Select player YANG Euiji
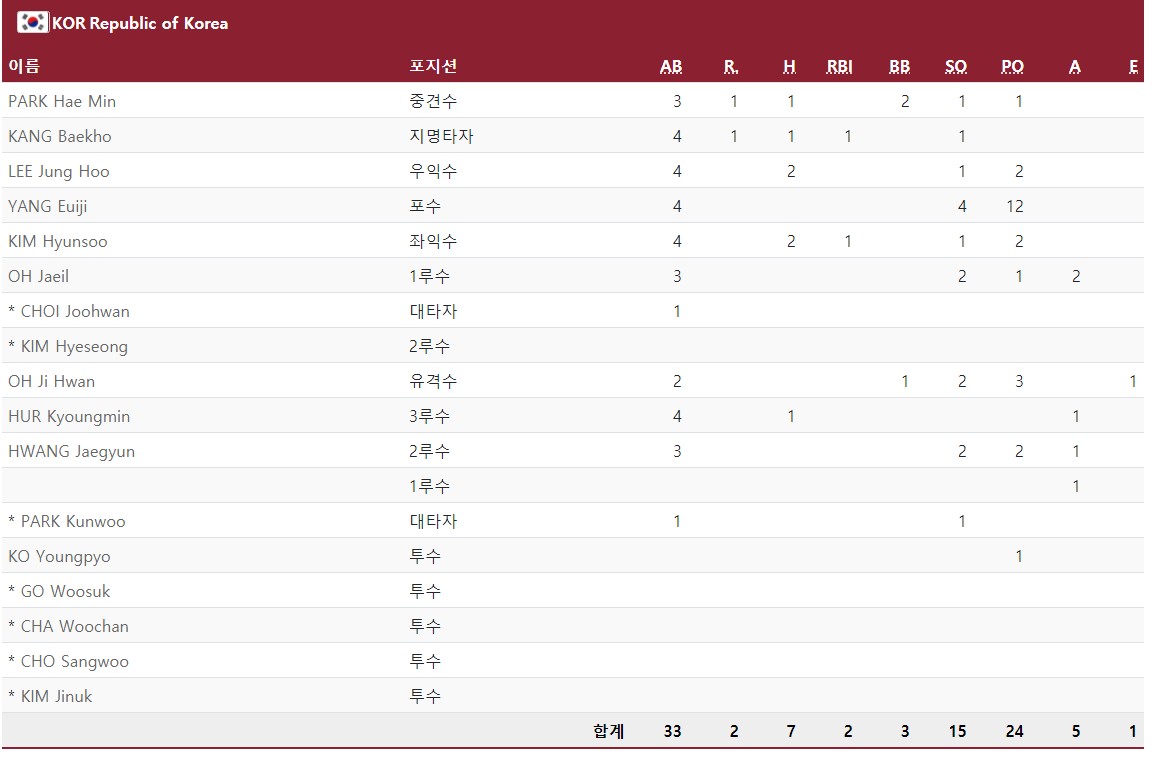 click(x=48, y=206)
